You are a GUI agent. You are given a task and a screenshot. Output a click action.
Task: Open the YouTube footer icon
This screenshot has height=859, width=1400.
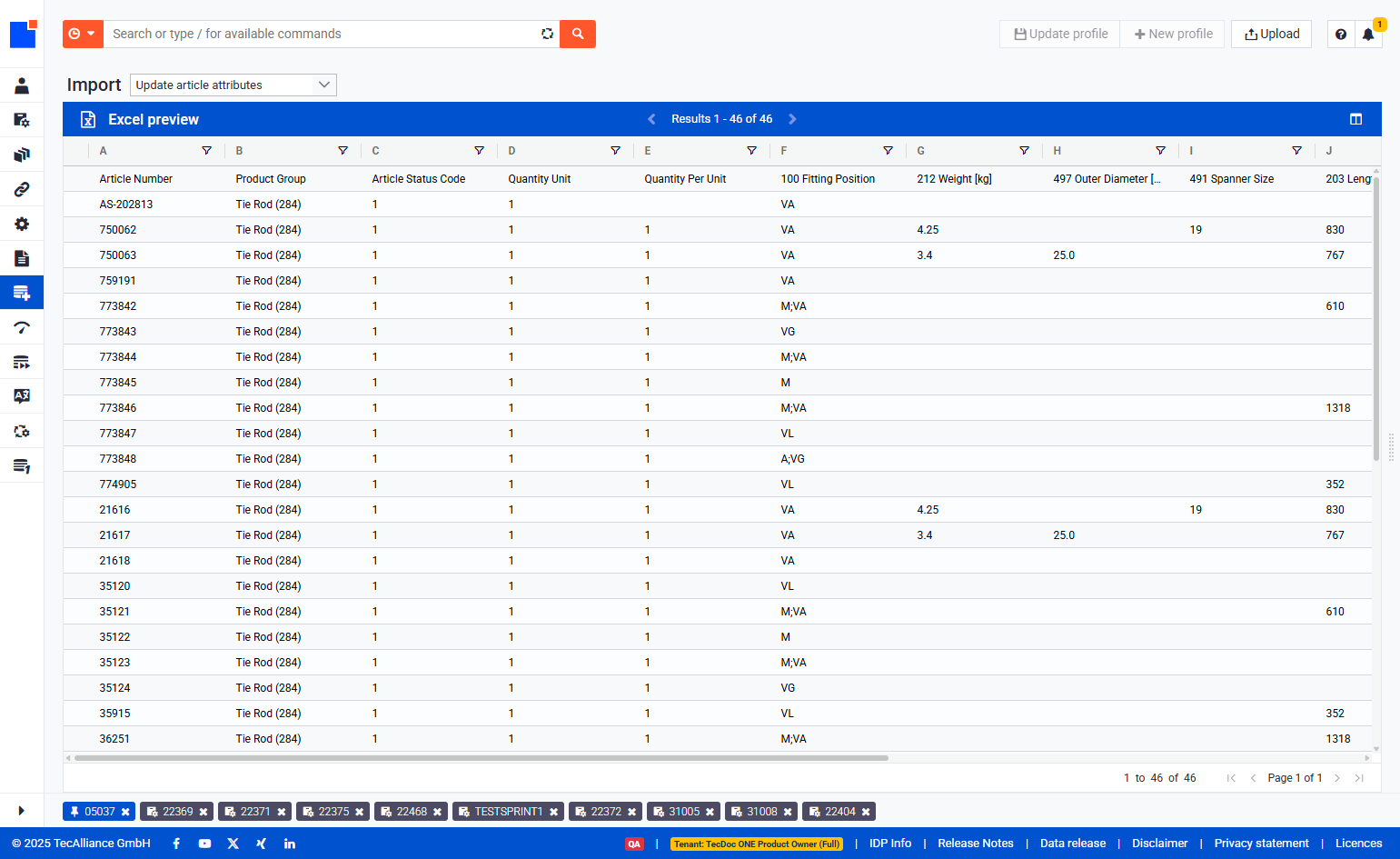[x=205, y=844]
